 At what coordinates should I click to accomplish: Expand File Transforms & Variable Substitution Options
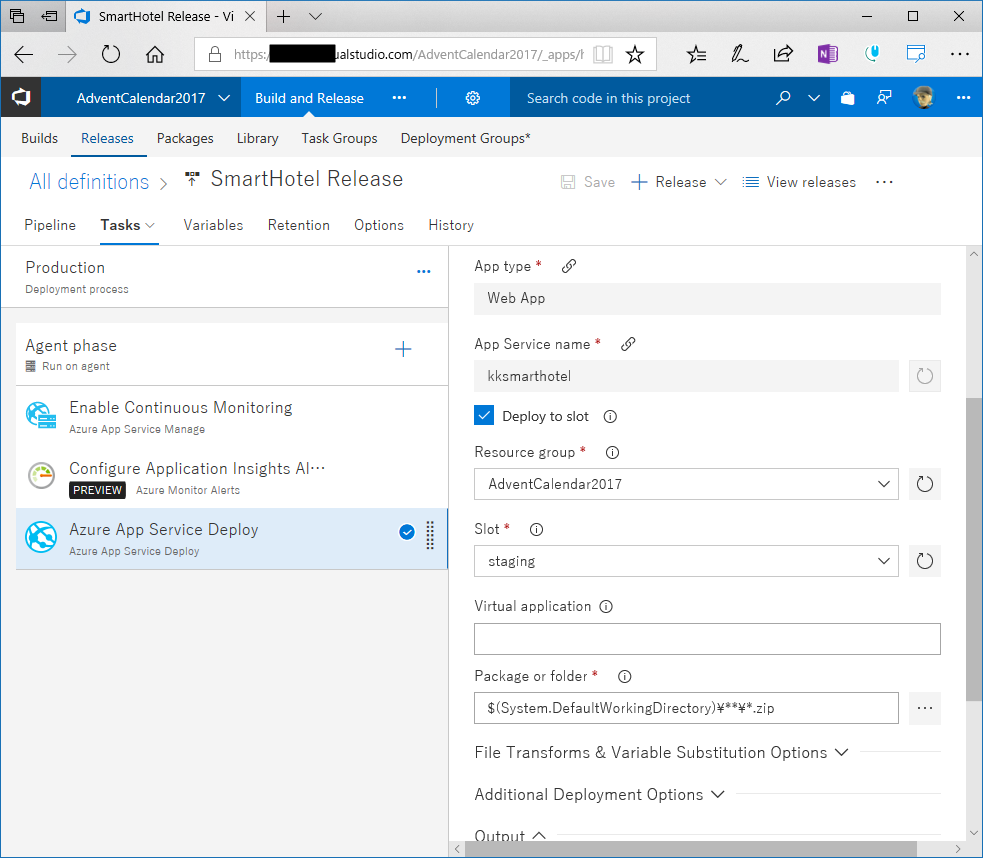pos(661,753)
